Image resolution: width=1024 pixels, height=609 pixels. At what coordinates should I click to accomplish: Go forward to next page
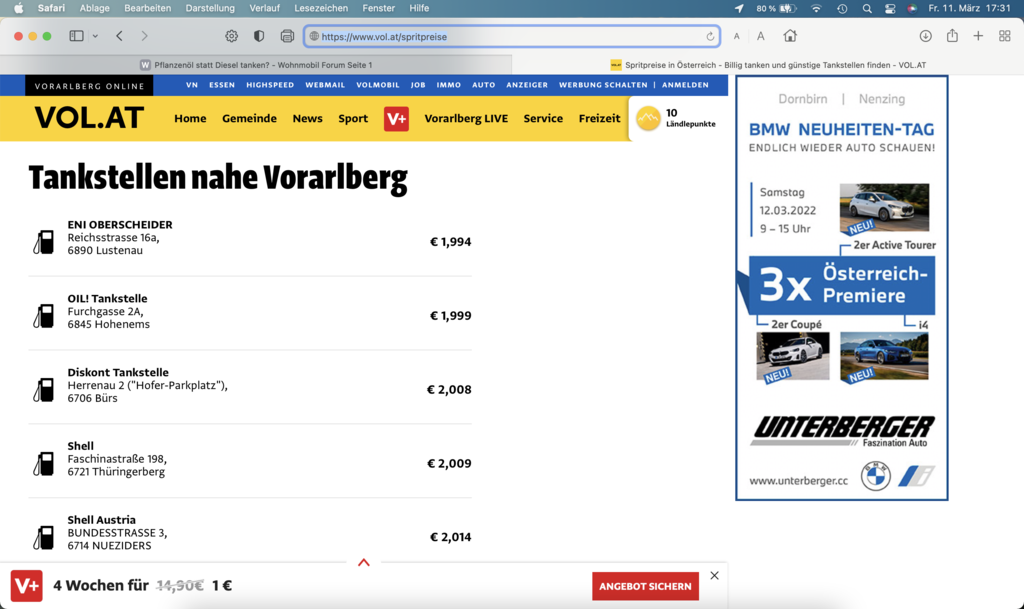coord(144,36)
